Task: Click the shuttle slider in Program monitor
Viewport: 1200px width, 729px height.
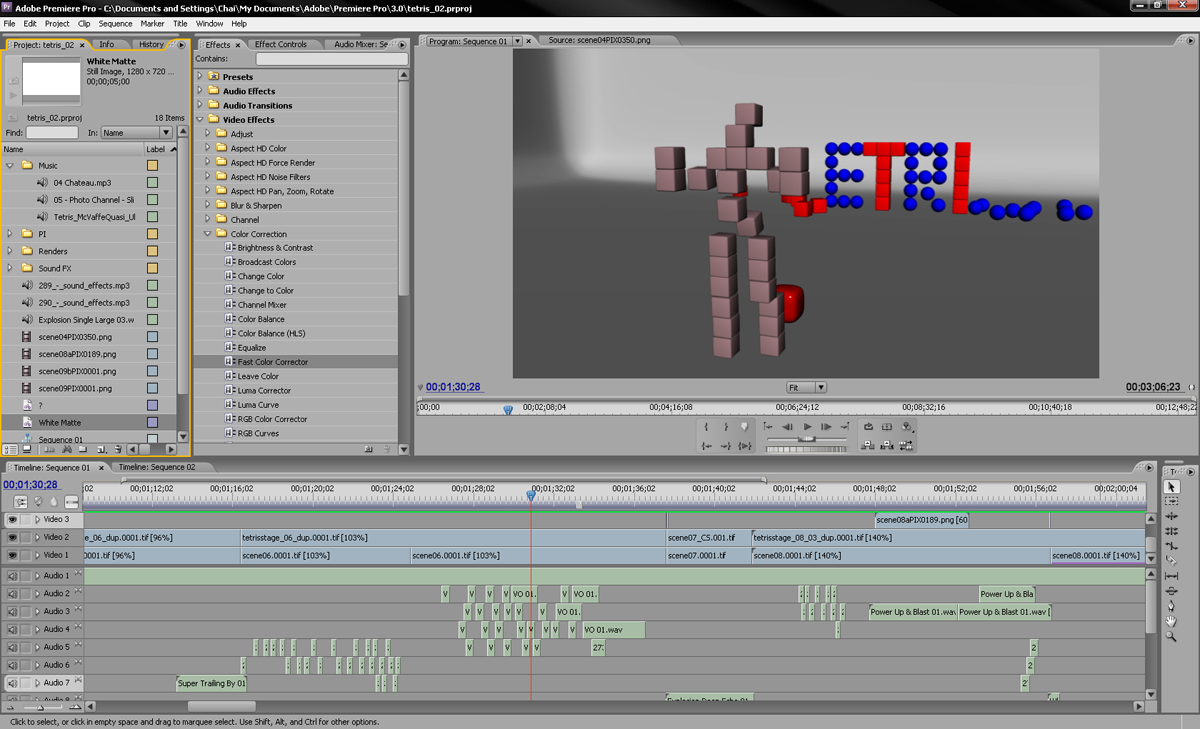Action: (807, 439)
